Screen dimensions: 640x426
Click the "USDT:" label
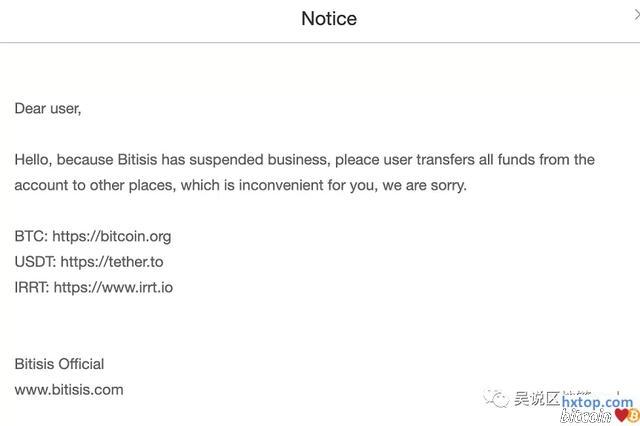pos(35,262)
